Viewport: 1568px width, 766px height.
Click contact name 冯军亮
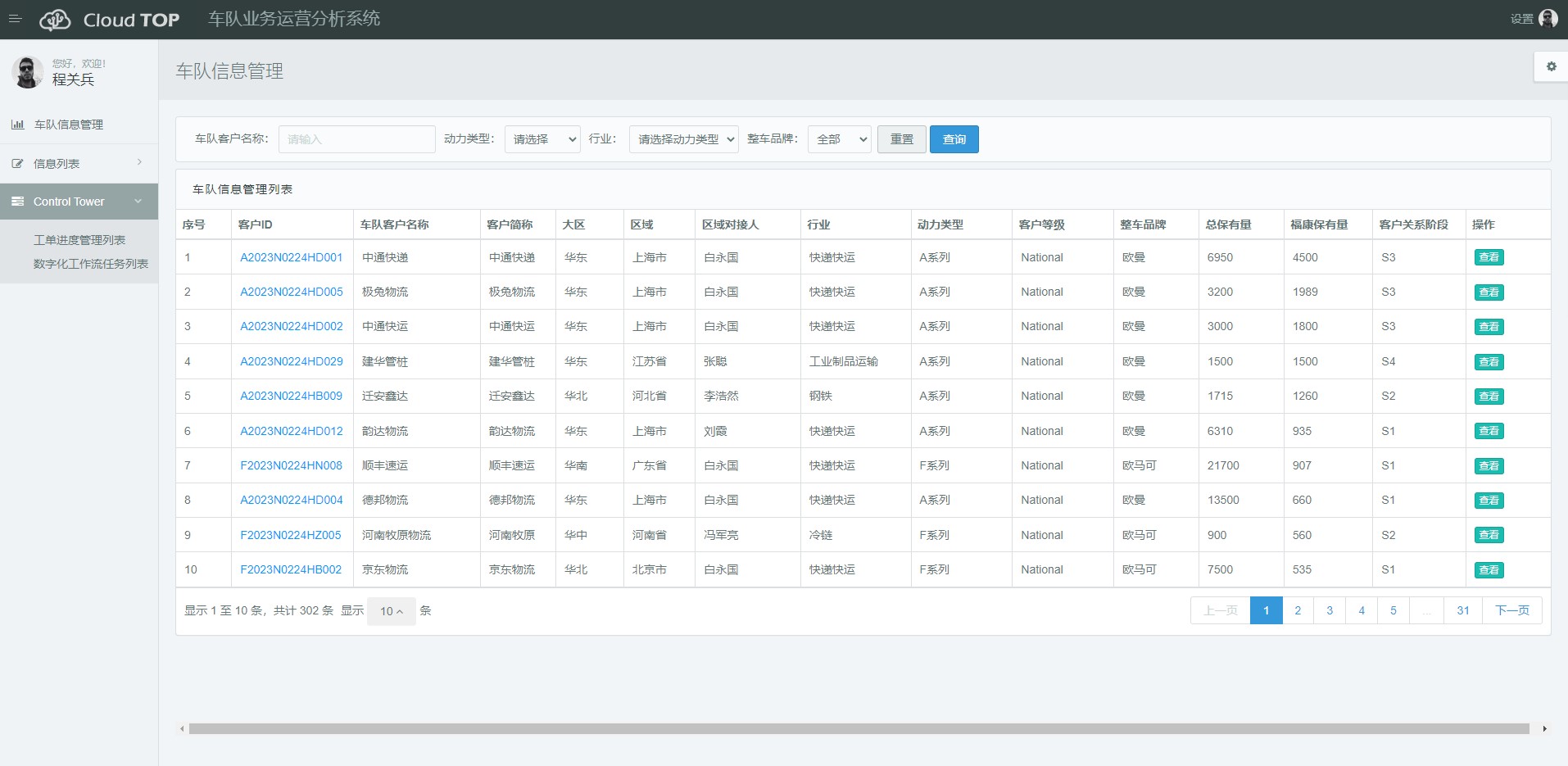tap(721, 535)
